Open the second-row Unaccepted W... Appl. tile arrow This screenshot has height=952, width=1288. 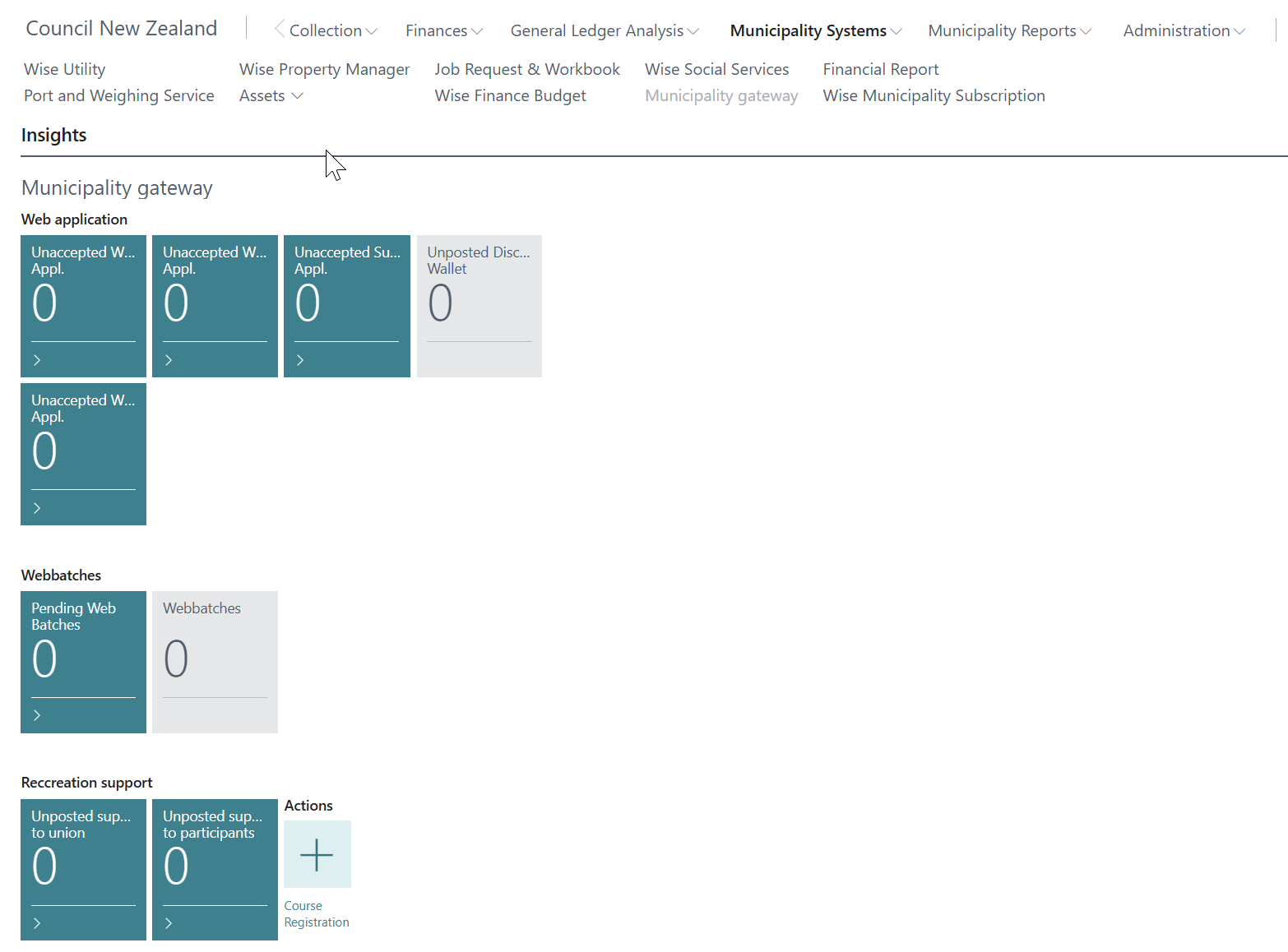coord(37,508)
